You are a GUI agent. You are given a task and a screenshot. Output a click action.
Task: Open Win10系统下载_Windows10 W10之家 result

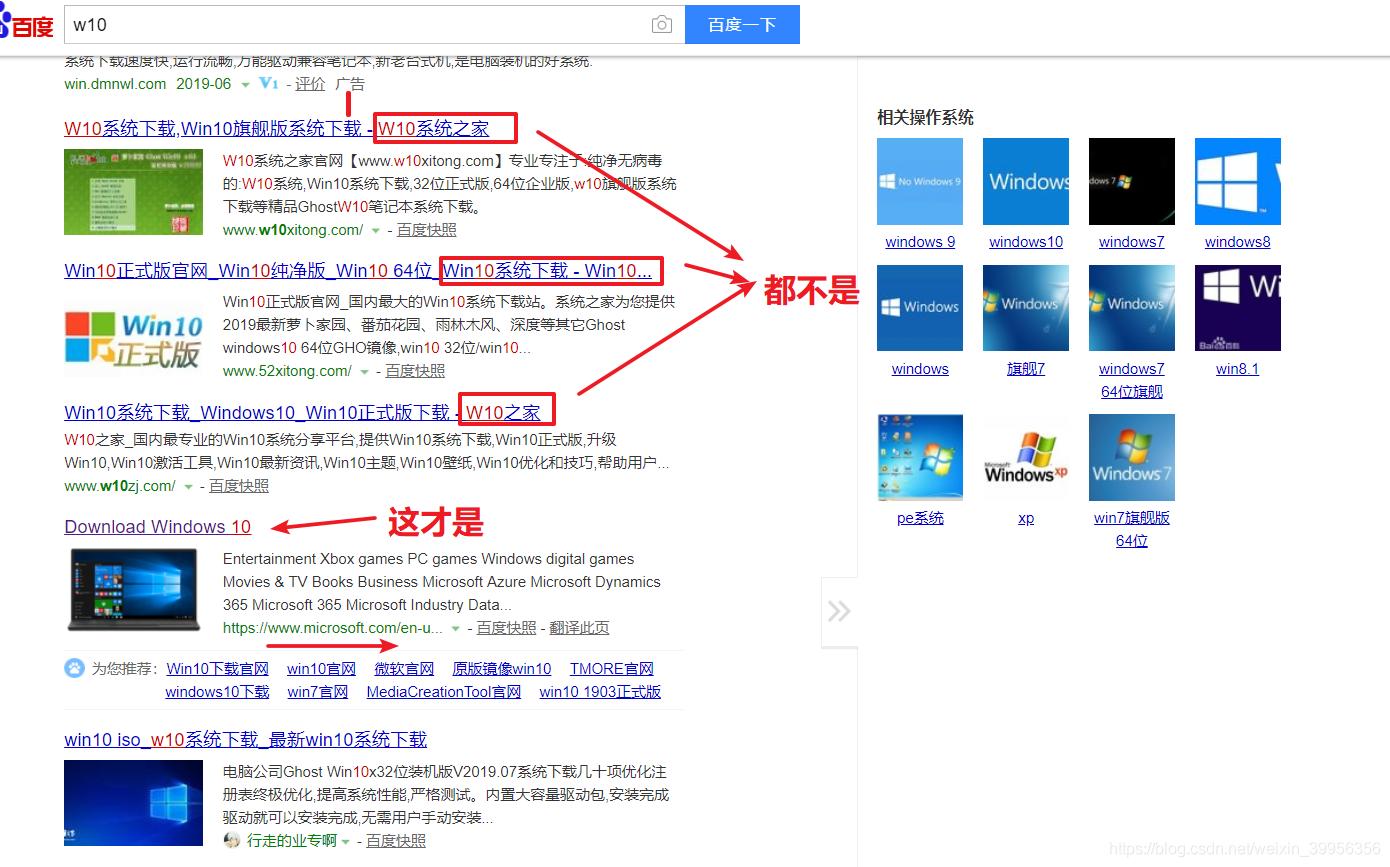(x=302, y=412)
